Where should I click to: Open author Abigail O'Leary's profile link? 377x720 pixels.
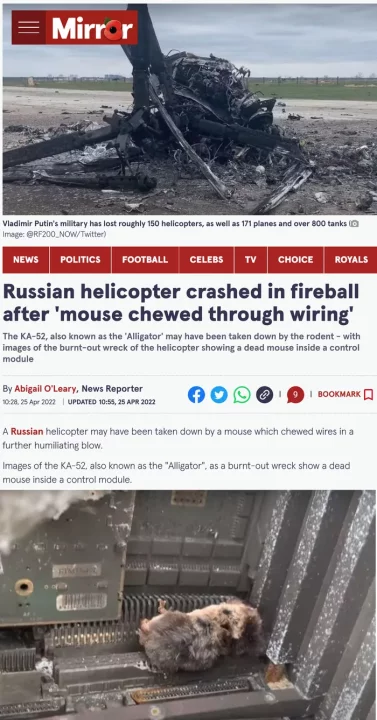45,389
